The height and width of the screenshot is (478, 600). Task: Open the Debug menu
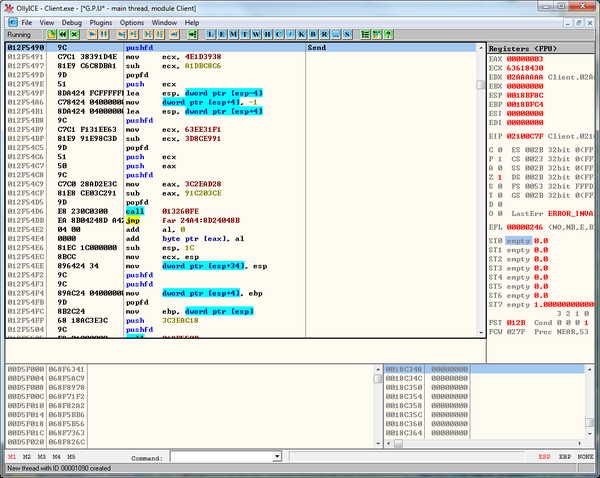click(72, 21)
